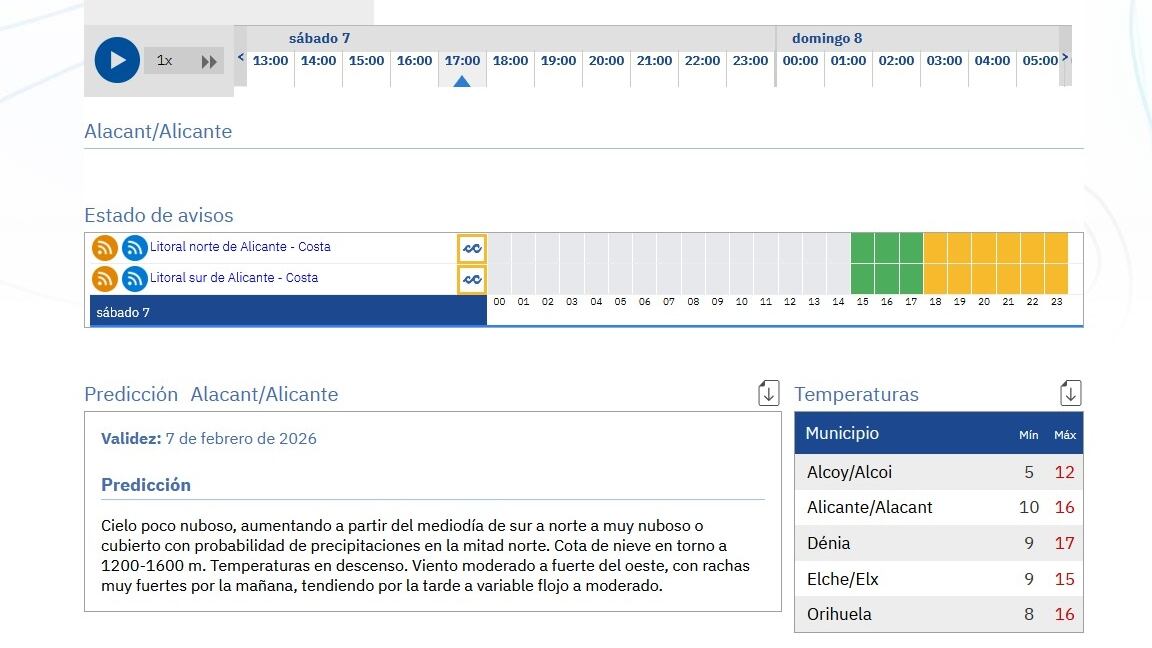Screen dimensions: 1152x648
Task: Play the warnings animation
Action: (116, 60)
